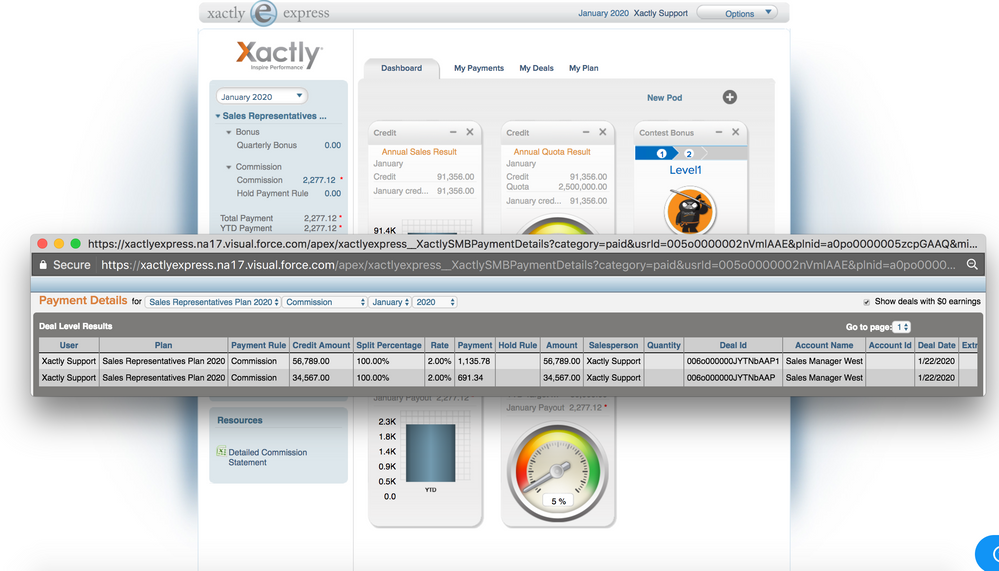The height and width of the screenshot is (571, 999).
Task: Click the Total Payment 2,277.12 value
Action: (319, 218)
